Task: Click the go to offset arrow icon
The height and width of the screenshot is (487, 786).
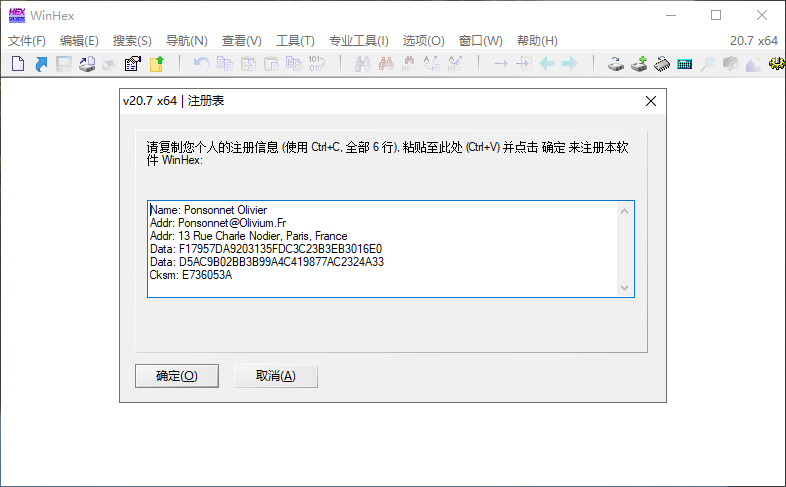Action: (x=501, y=64)
